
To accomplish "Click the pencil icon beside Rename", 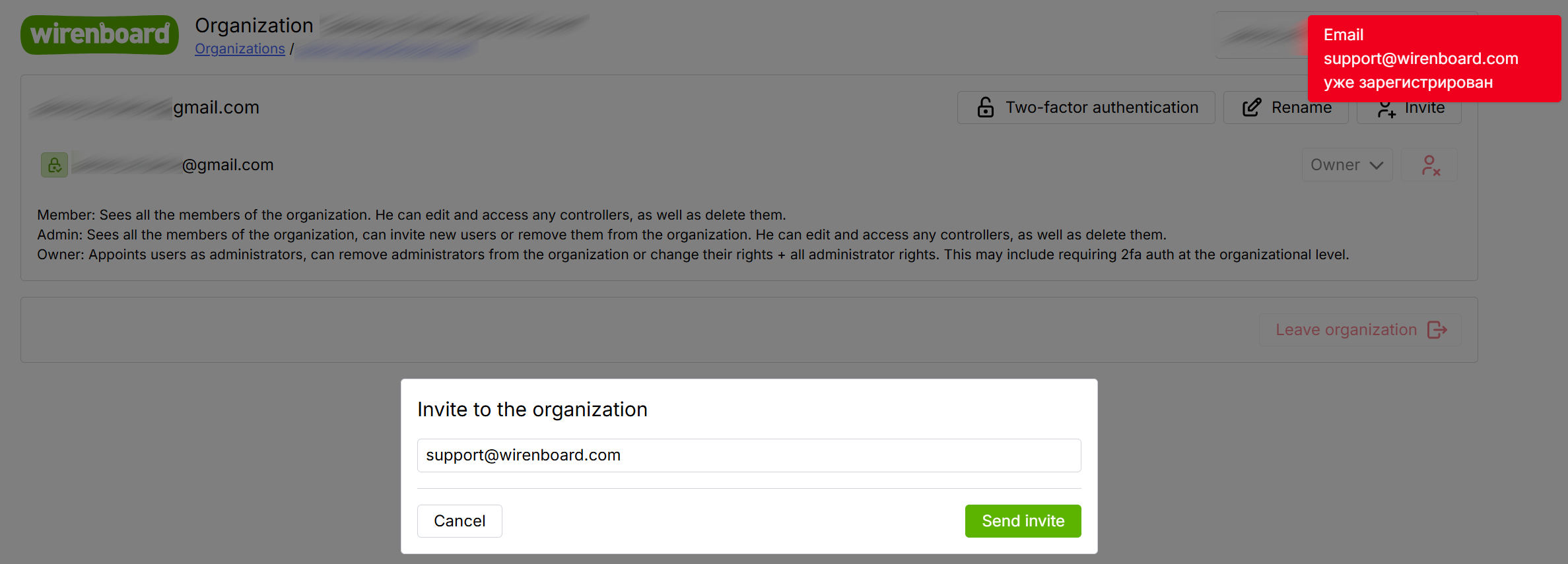I will coord(1252,108).
